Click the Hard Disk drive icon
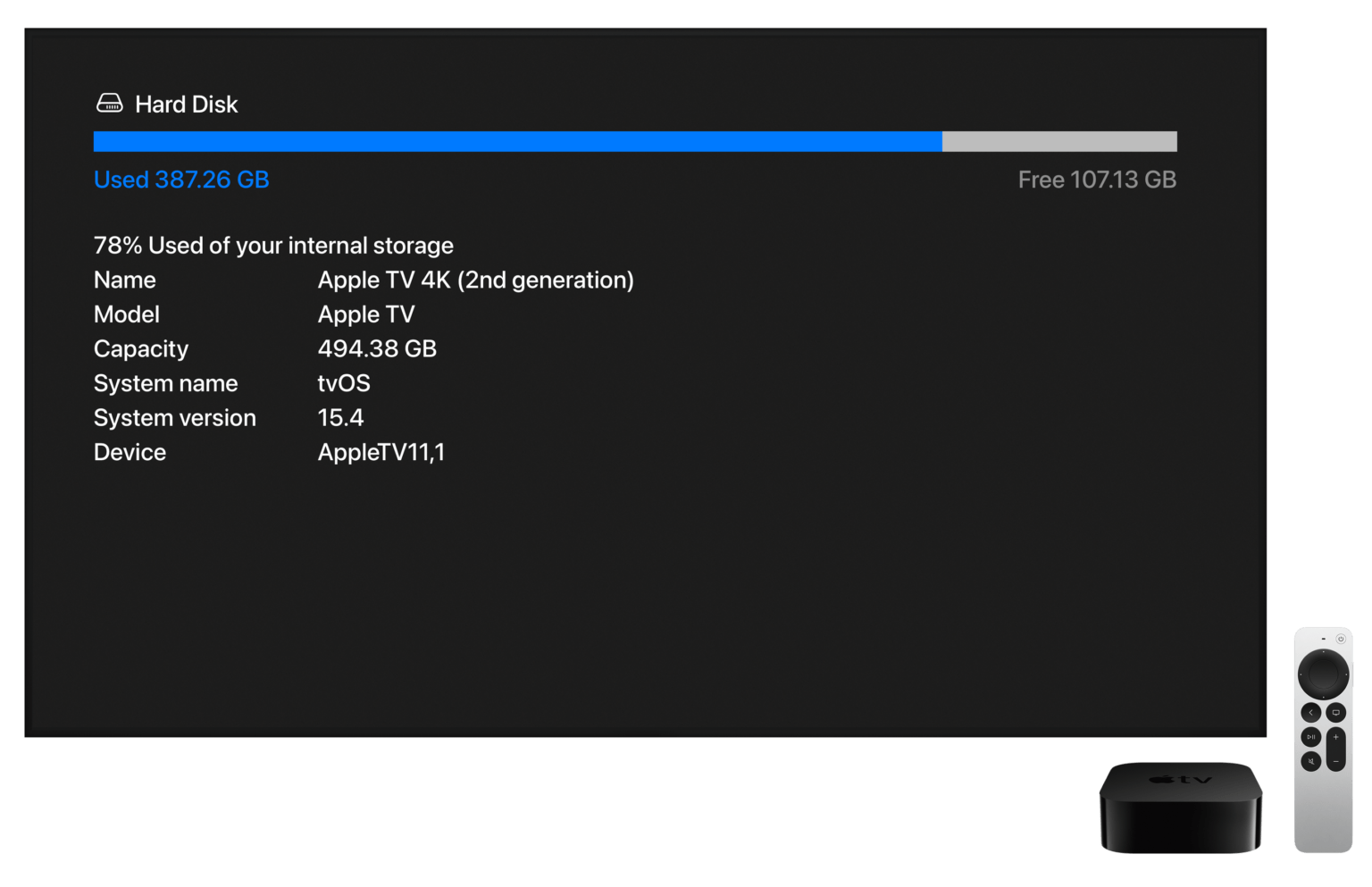This screenshot has width=1372, height=887. pyautogui.click(x=109, y=102)
